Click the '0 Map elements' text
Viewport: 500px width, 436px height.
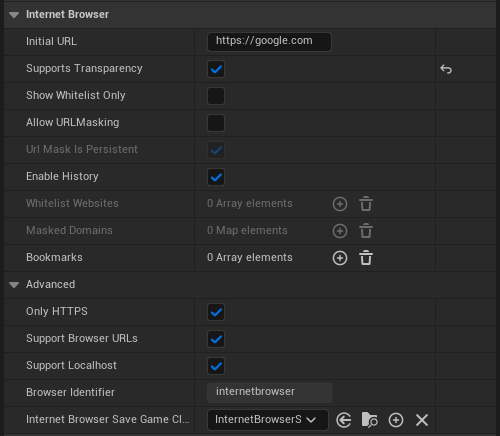247,230
